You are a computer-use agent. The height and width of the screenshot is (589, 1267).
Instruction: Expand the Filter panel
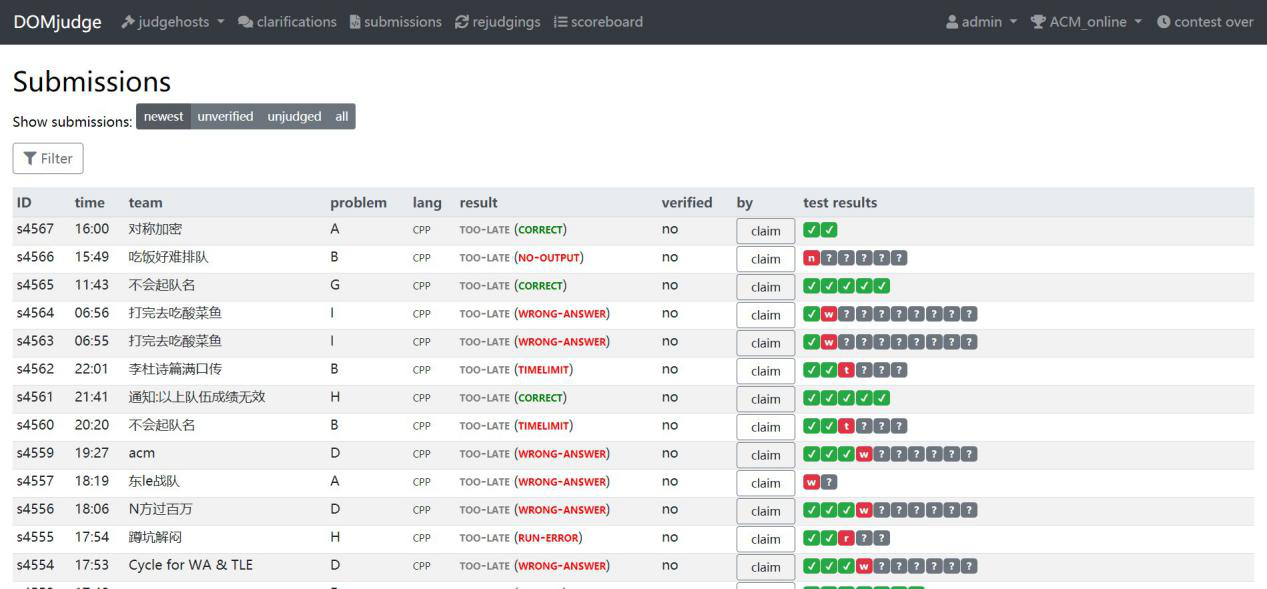[x=48, y=158]
